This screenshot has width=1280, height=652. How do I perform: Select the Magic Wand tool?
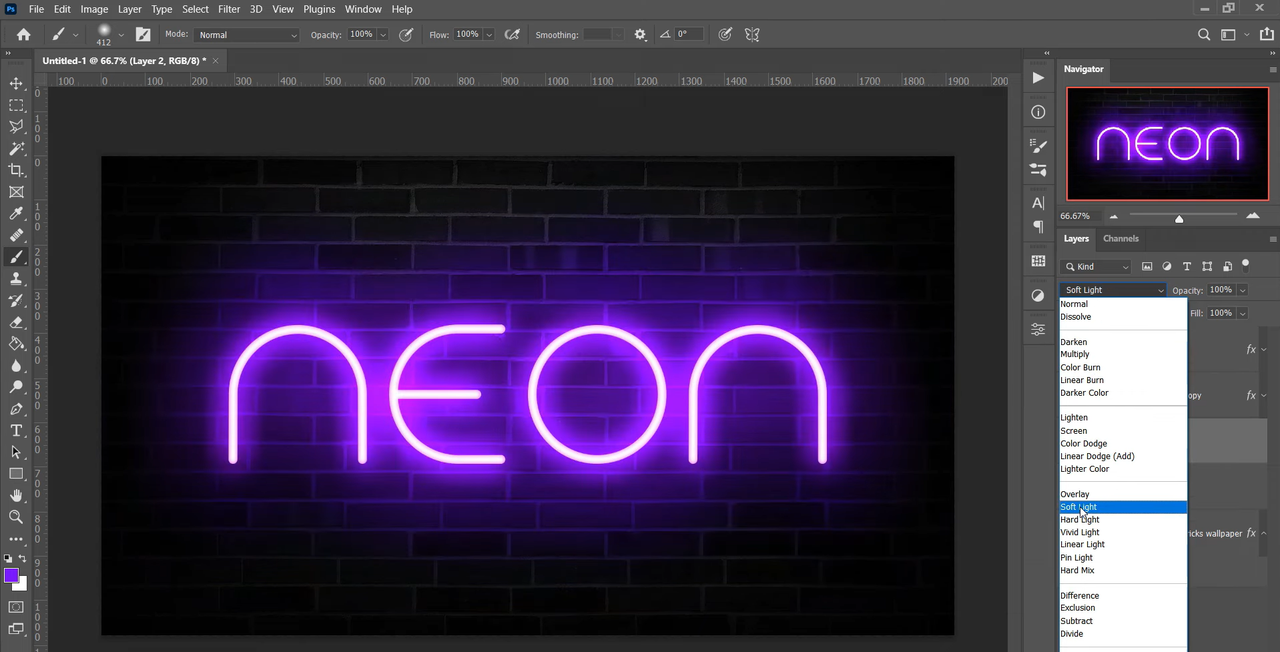pos(16,148)
